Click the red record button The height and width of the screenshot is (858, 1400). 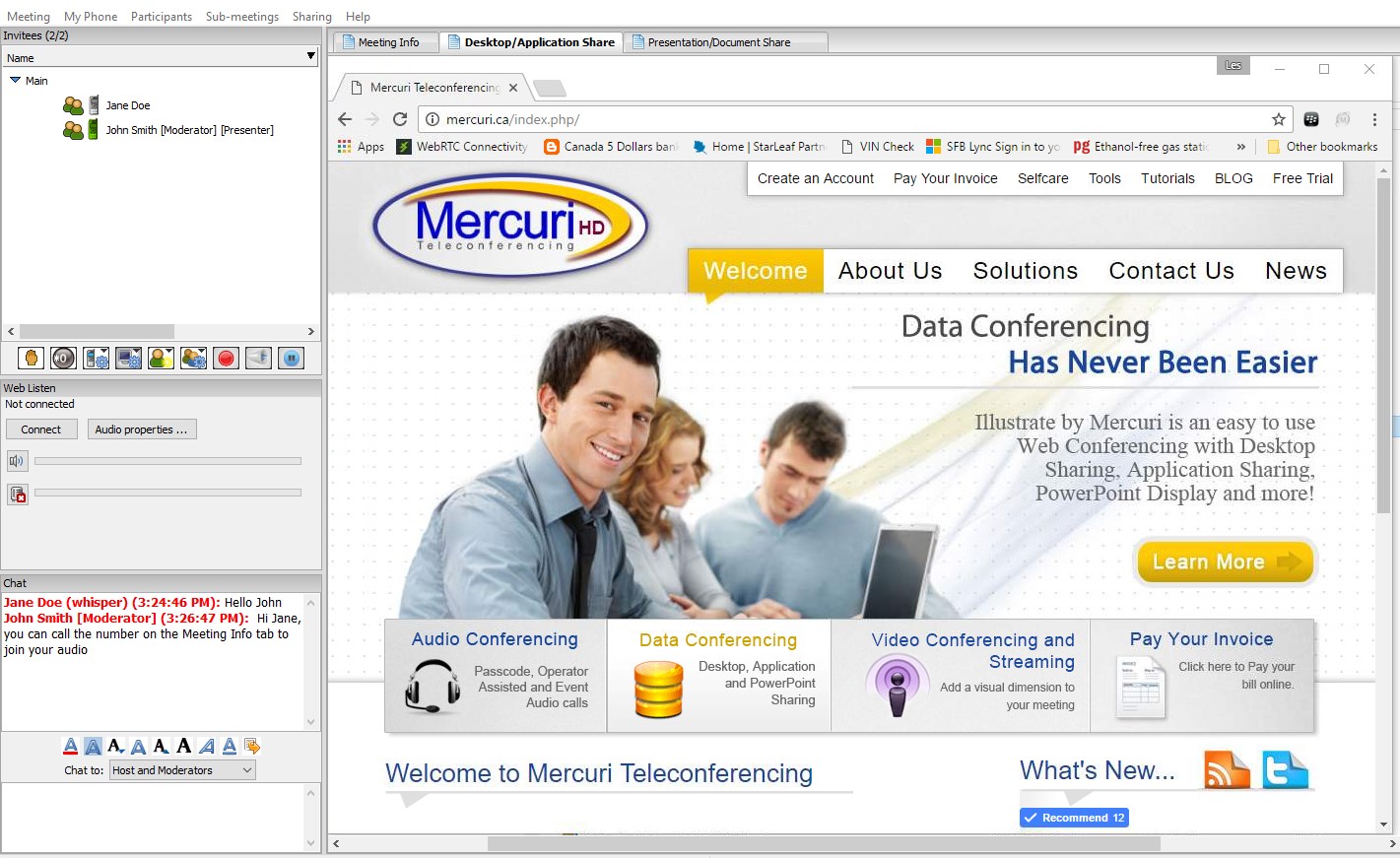click(226, 358)
